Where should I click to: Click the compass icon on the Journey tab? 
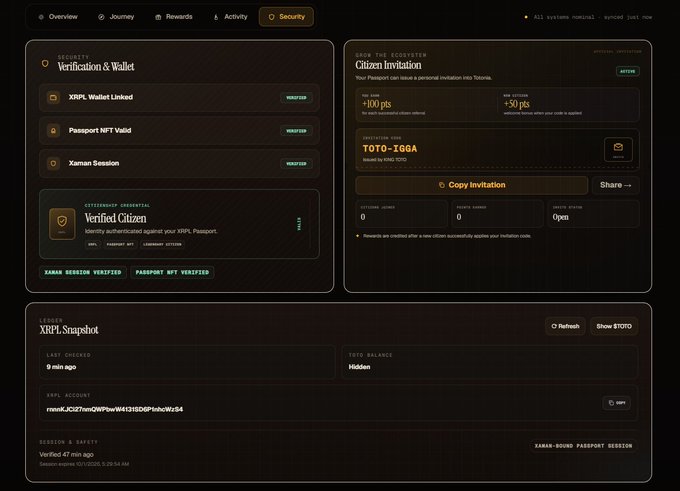pos(101,17)
